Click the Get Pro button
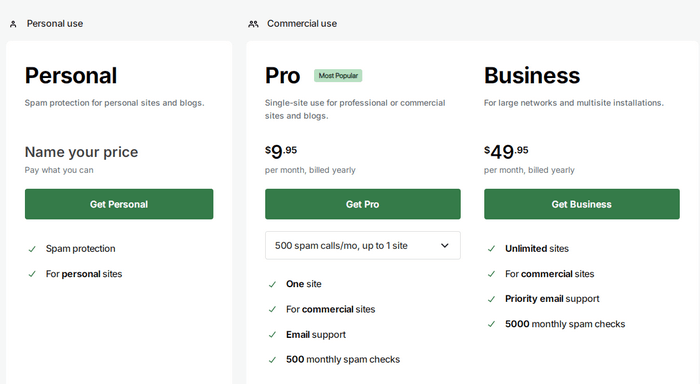Screen dimensions: 700x384 click(362, 204)
